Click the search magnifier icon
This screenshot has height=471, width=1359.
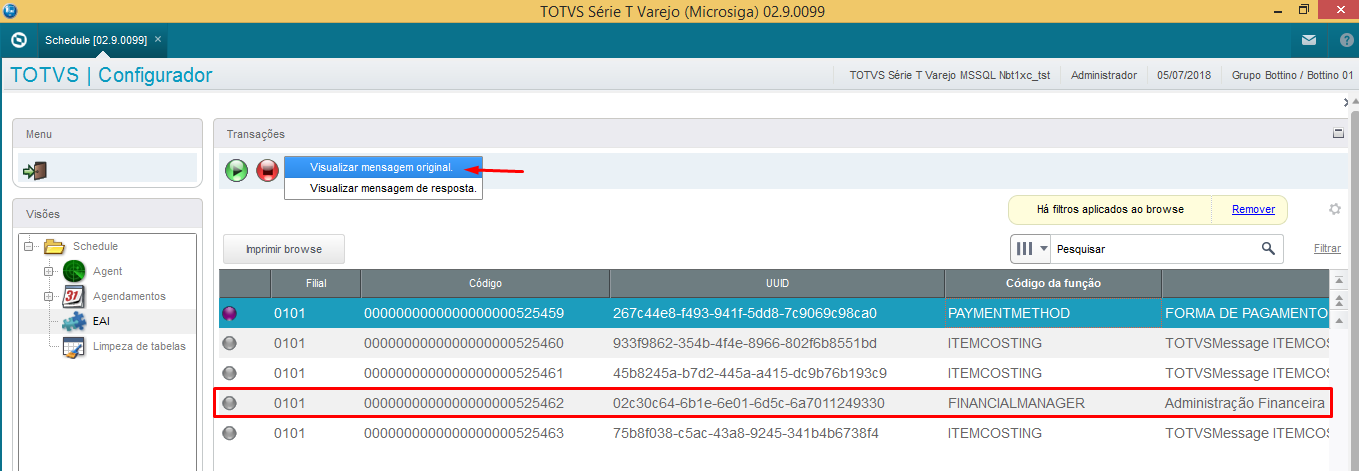1268,248
